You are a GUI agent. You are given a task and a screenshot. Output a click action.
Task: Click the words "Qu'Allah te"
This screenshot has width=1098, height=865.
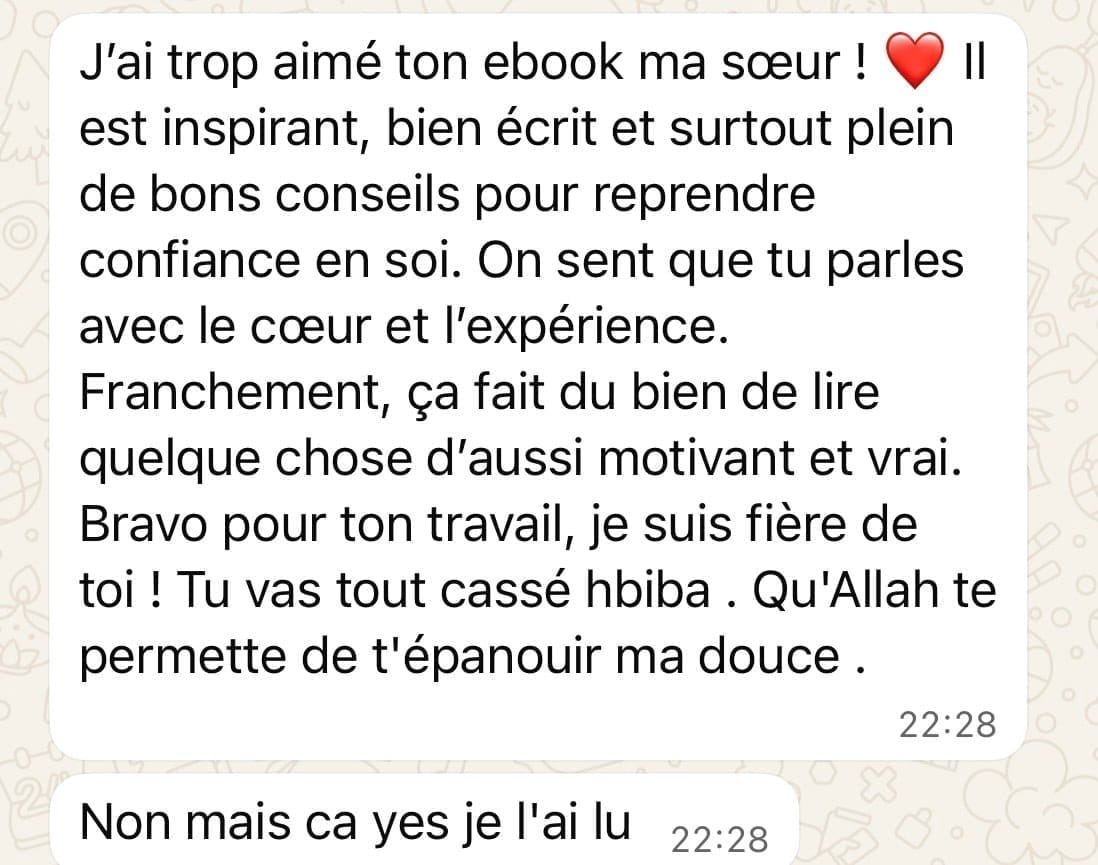pyautogui.click(x=874, y=590)
